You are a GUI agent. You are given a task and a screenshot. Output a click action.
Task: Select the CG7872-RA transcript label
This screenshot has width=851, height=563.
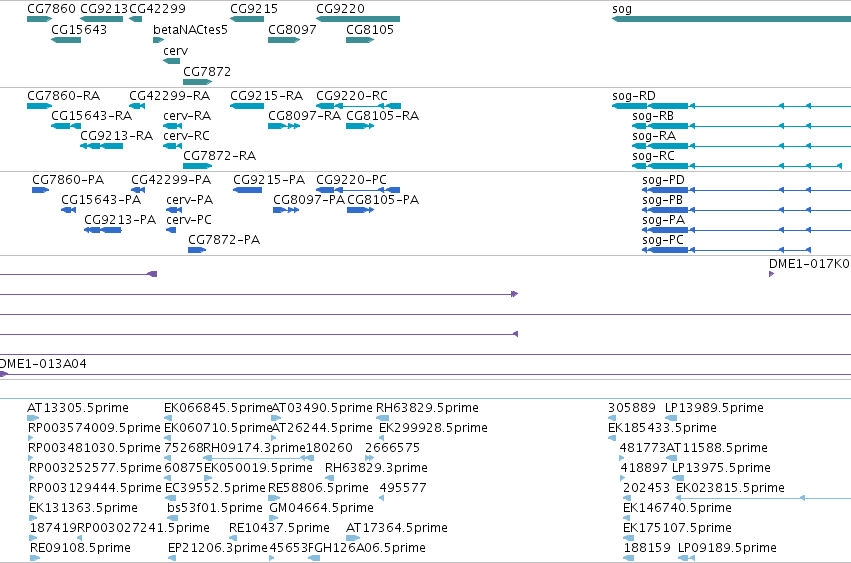tap(219, 156)
